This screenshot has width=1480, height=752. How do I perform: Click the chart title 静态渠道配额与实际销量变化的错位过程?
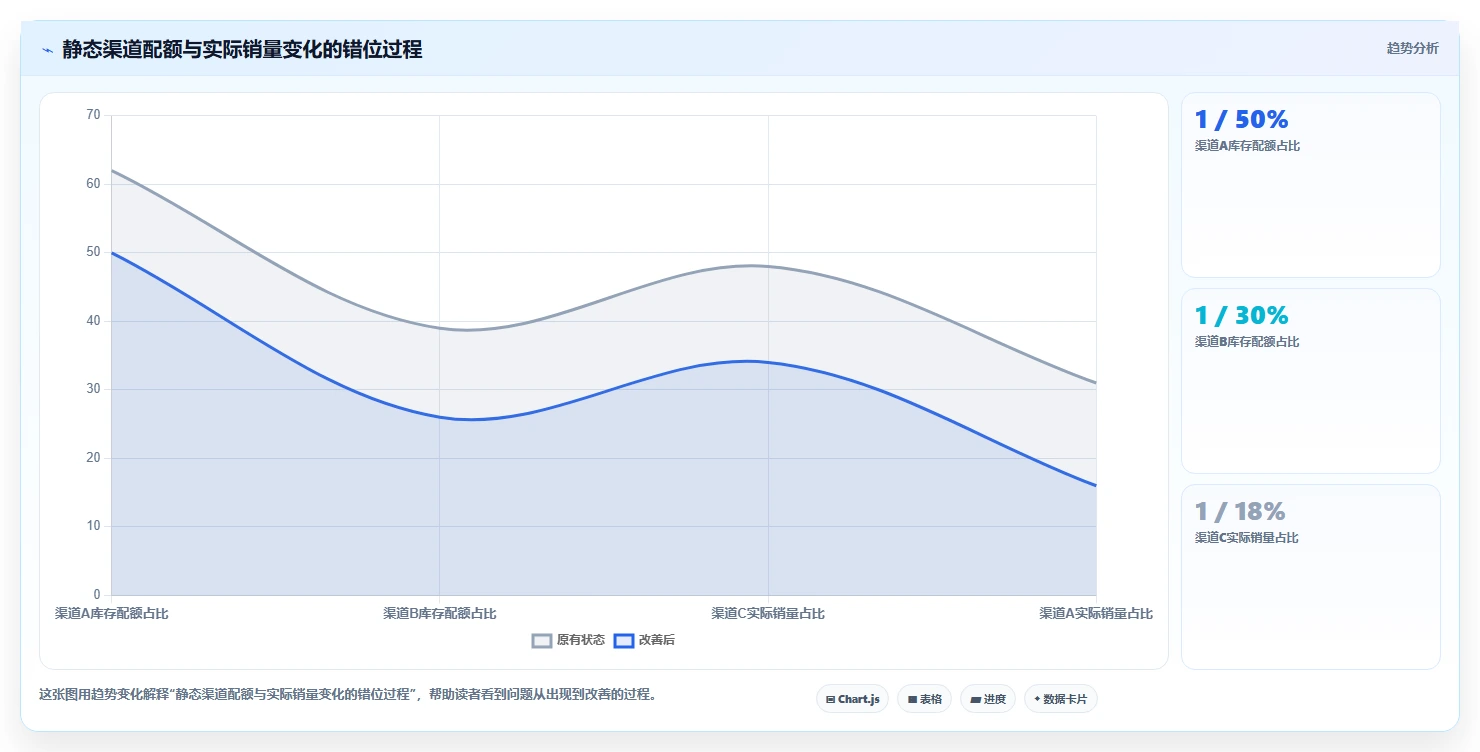click(242, 50)
